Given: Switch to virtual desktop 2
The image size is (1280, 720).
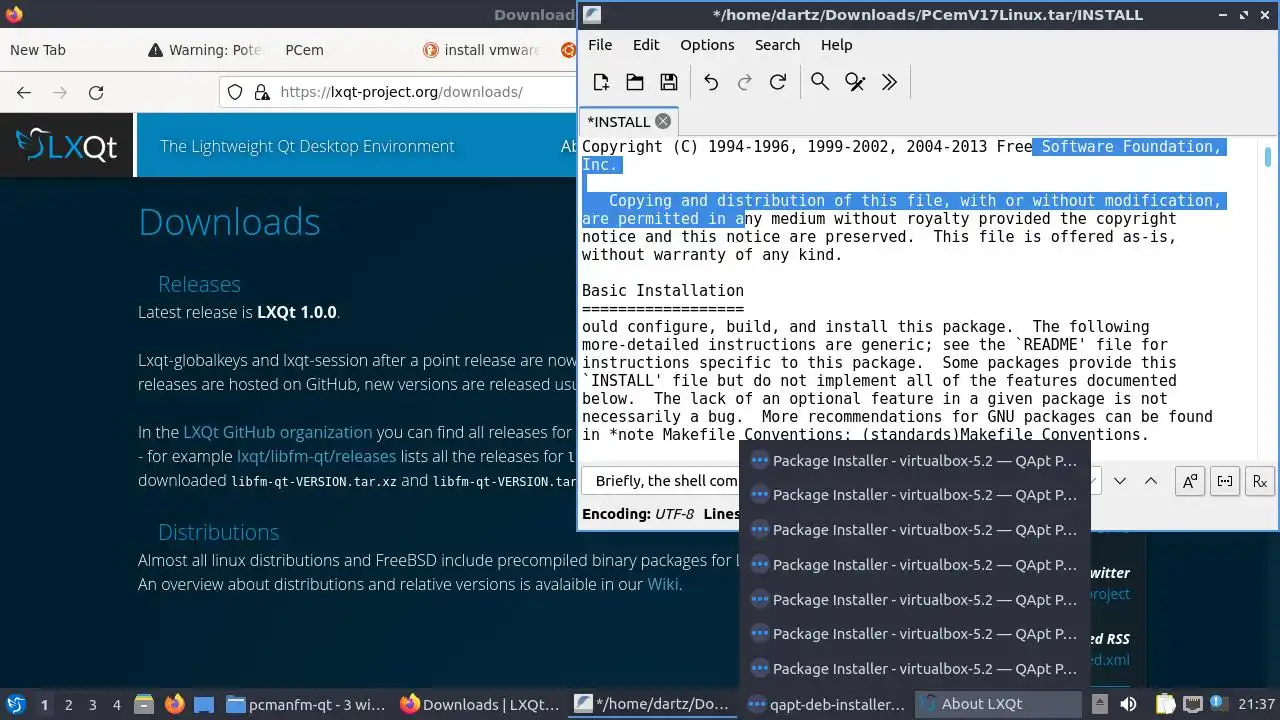Looking at the screenshot, I should [x=68, y=704].
